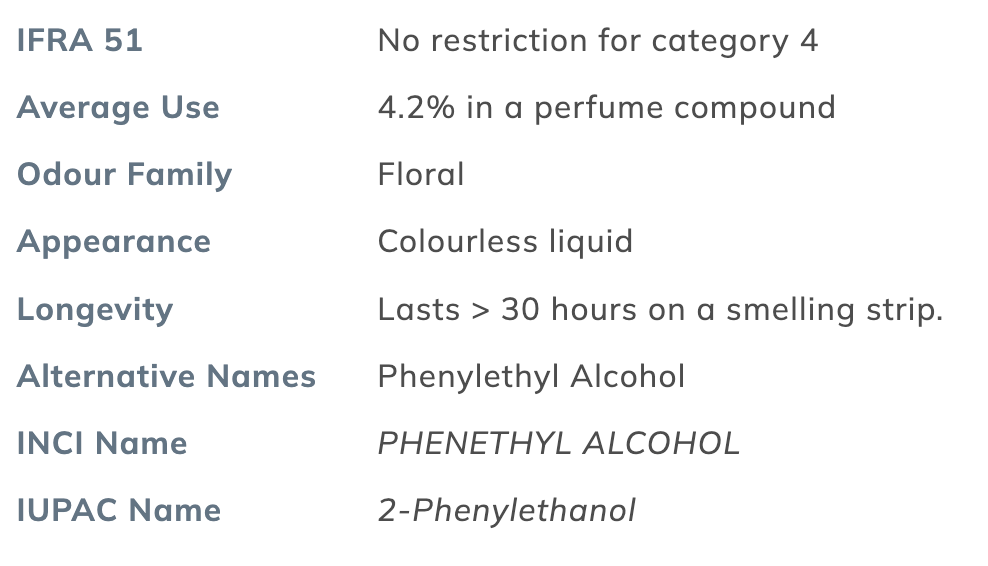Viewport: 988px width, 566px height.
Task: Click the '2-Phenylethanol' IUPAC value
Action: click(x=507, y=512)
